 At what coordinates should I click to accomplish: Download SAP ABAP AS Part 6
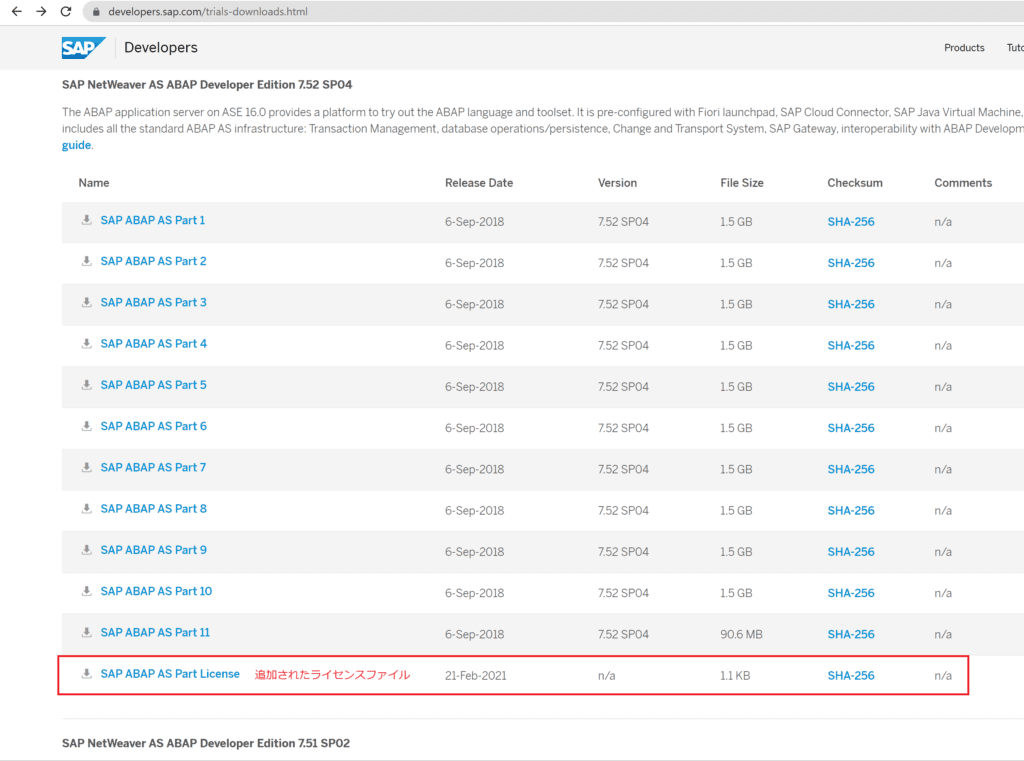click(x=153, y=426)
